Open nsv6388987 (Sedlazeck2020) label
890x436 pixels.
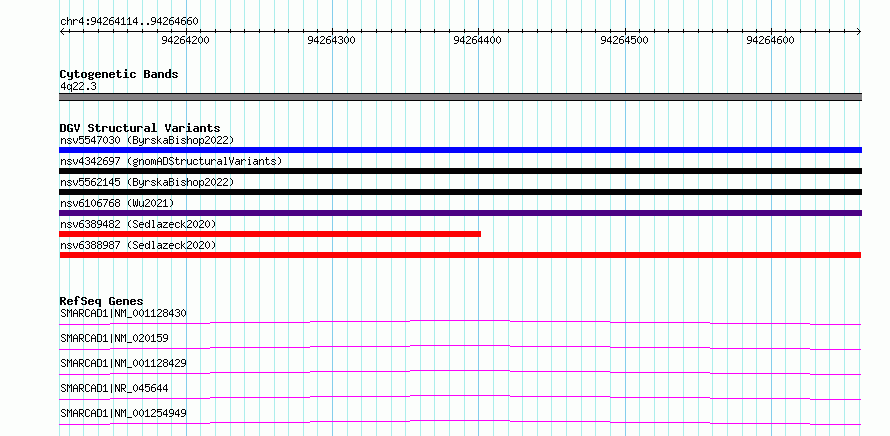point(138,245)
